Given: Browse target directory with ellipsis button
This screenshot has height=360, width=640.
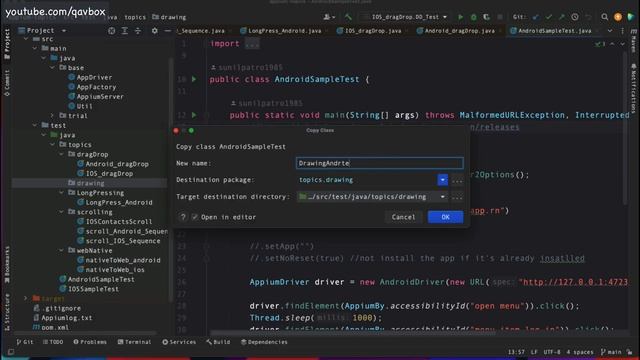Looking at the screenshot, I should click(457, 197).
